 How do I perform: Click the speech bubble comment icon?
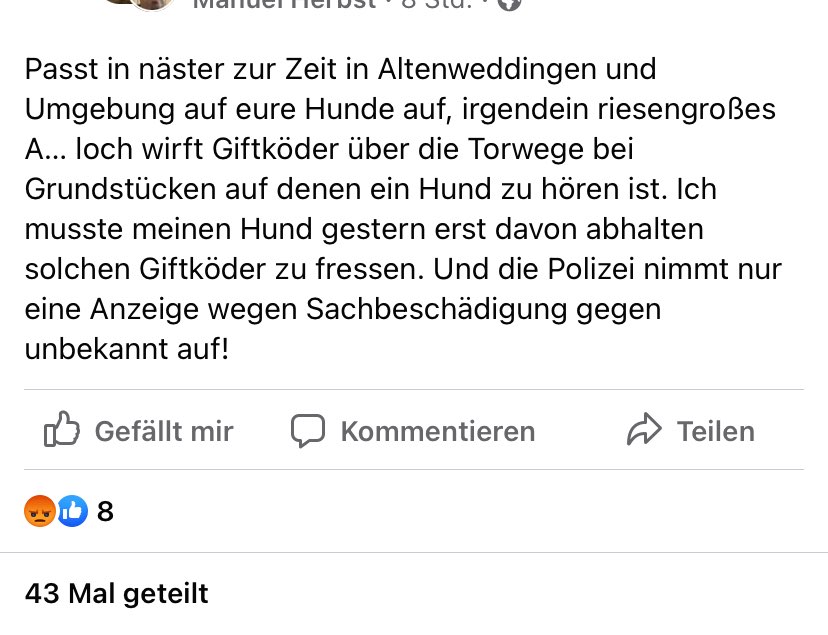click(309, 430)
